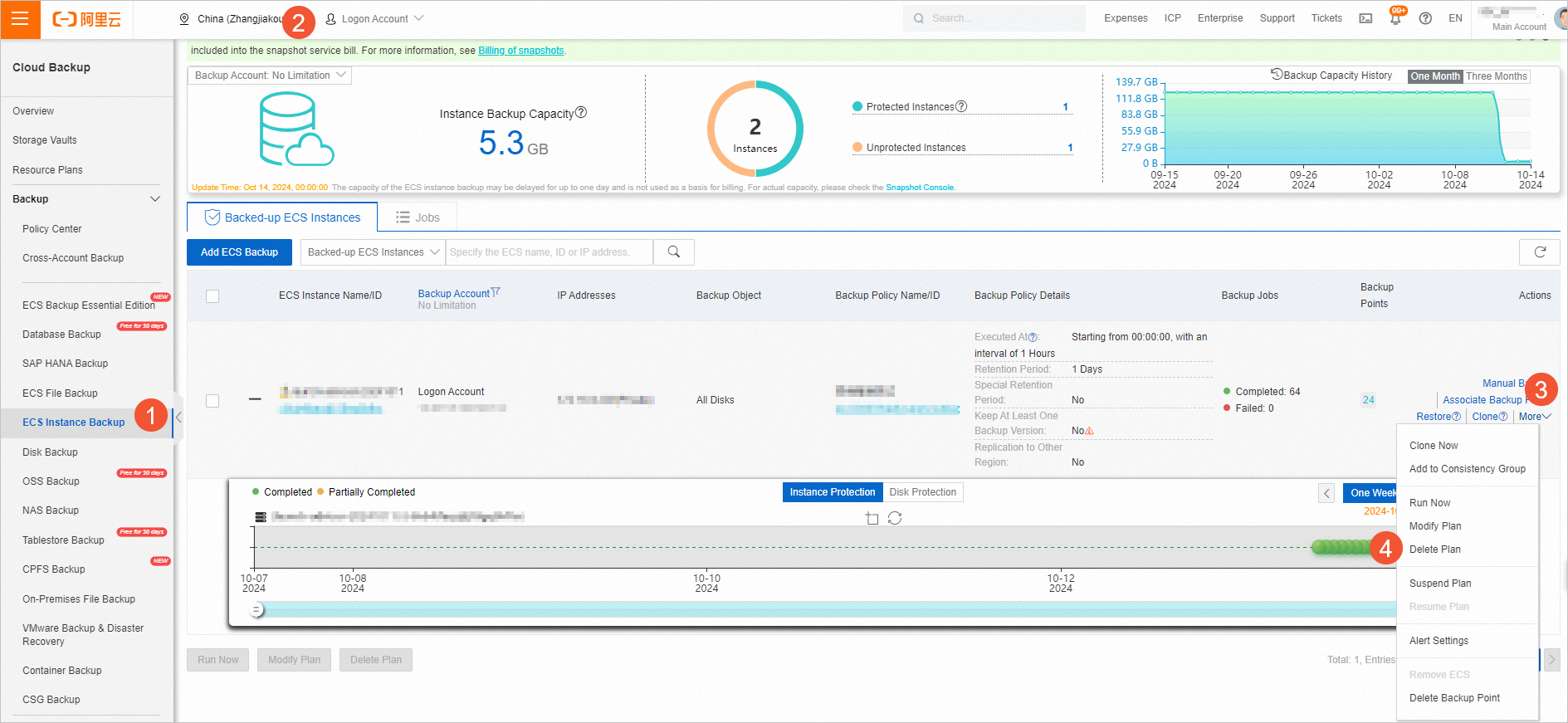
Task: Click the refresh icon above timeline
Action: pyautogui.click(x=895, y=518)
